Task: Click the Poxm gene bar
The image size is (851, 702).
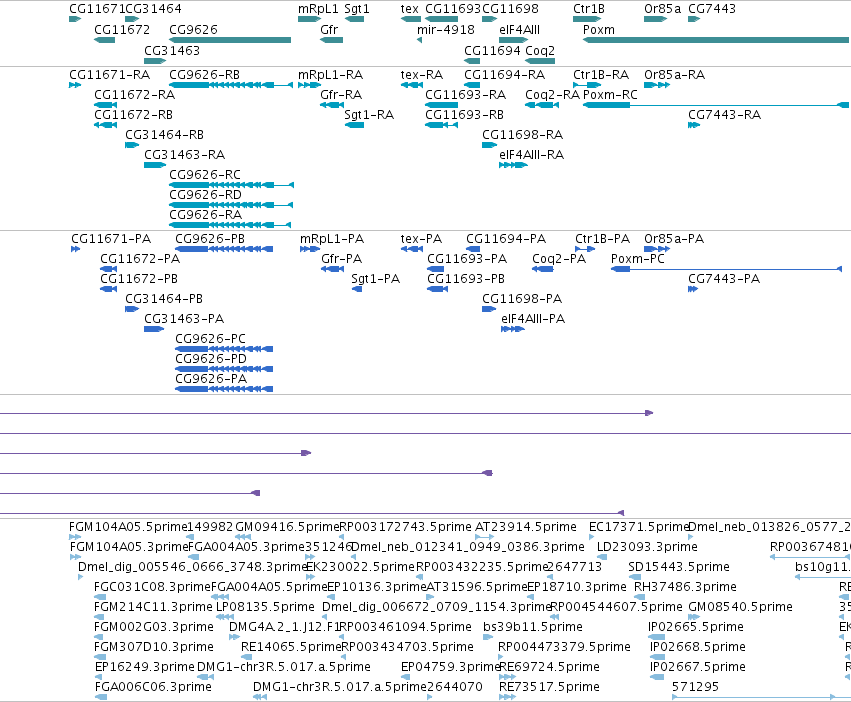Action: click(x=716, y=40)
